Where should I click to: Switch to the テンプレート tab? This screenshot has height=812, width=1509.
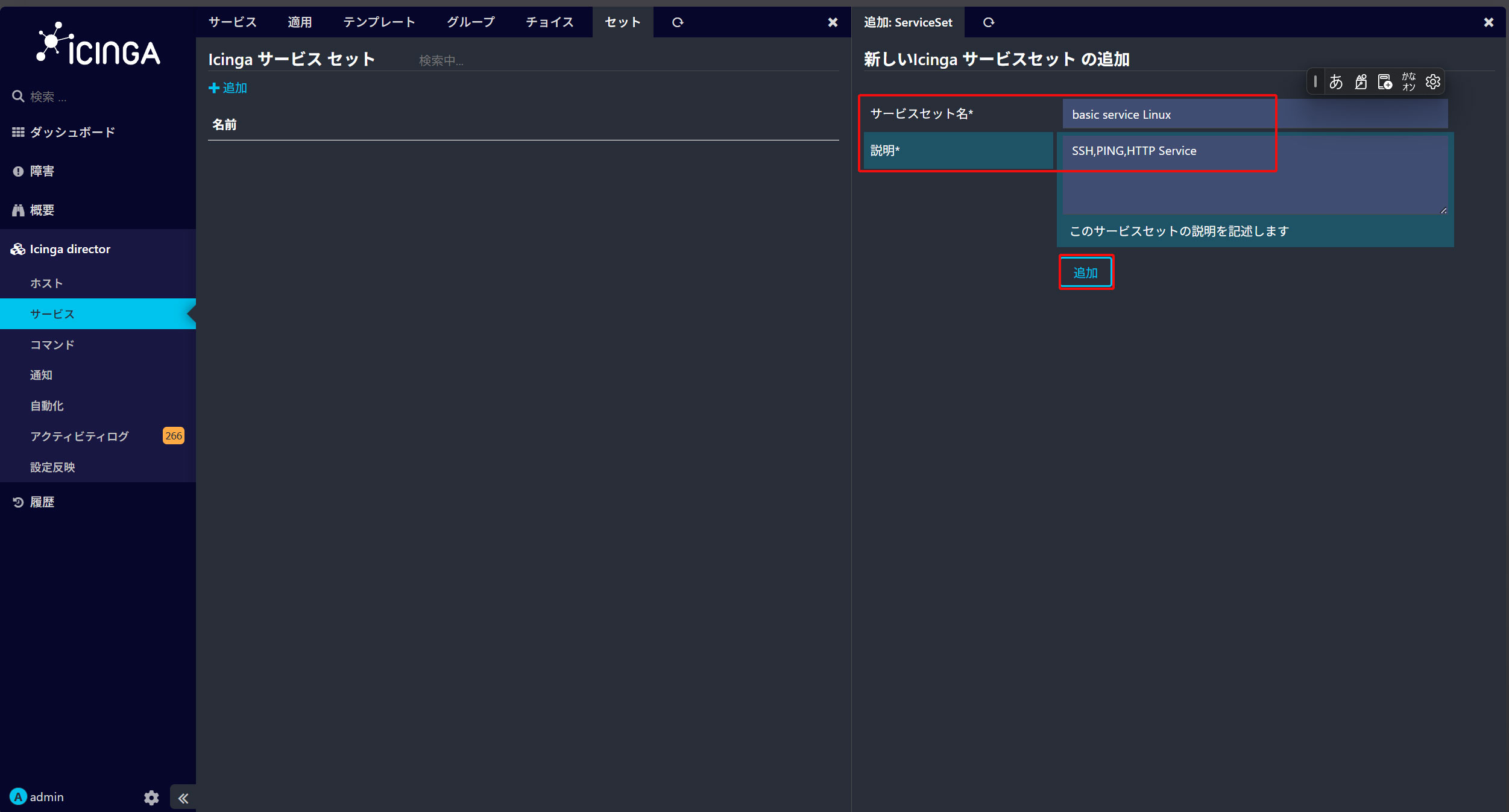pos(379,22)
